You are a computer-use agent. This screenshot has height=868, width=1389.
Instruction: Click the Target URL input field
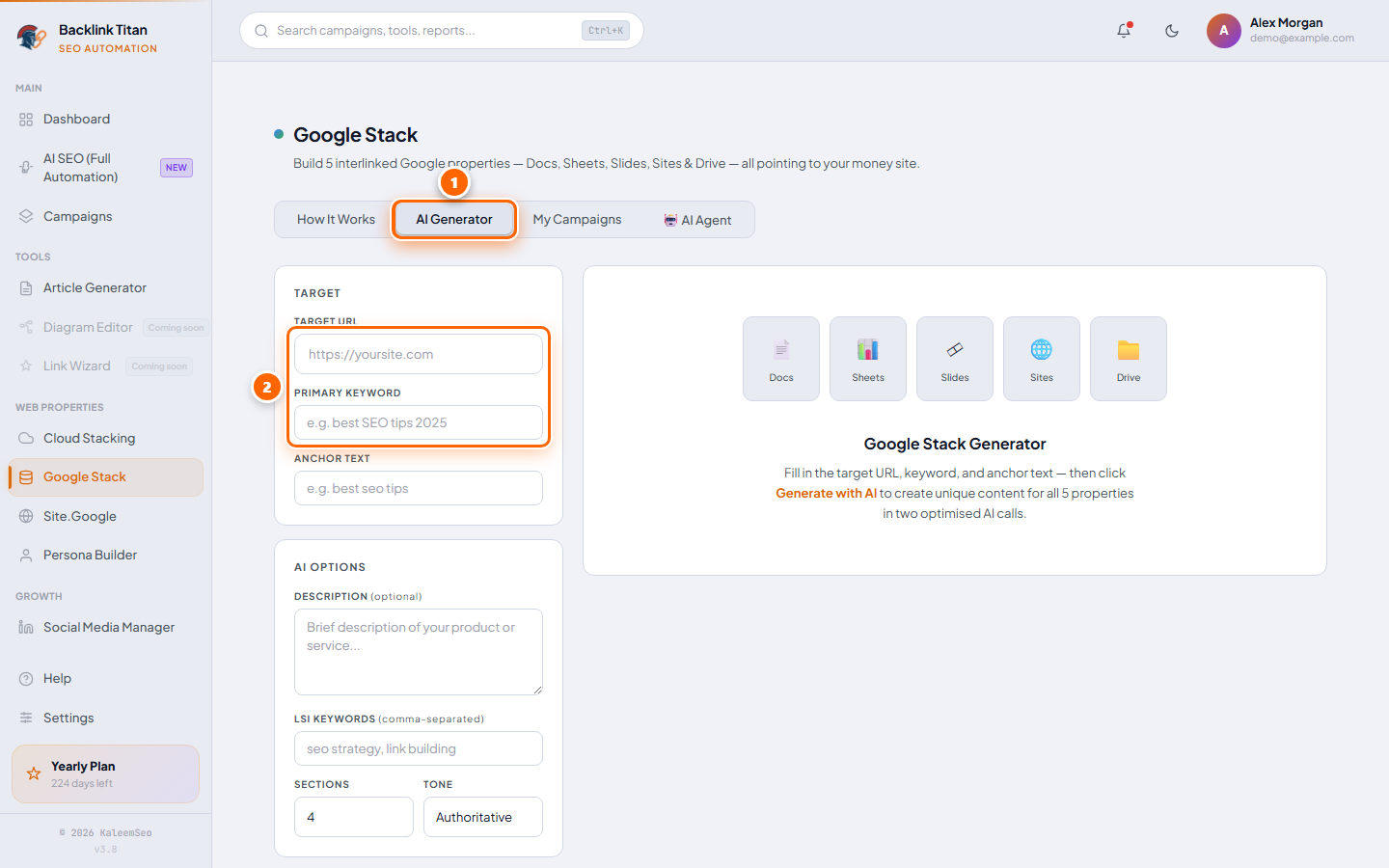pyautogui.click(x=419, y=354)
